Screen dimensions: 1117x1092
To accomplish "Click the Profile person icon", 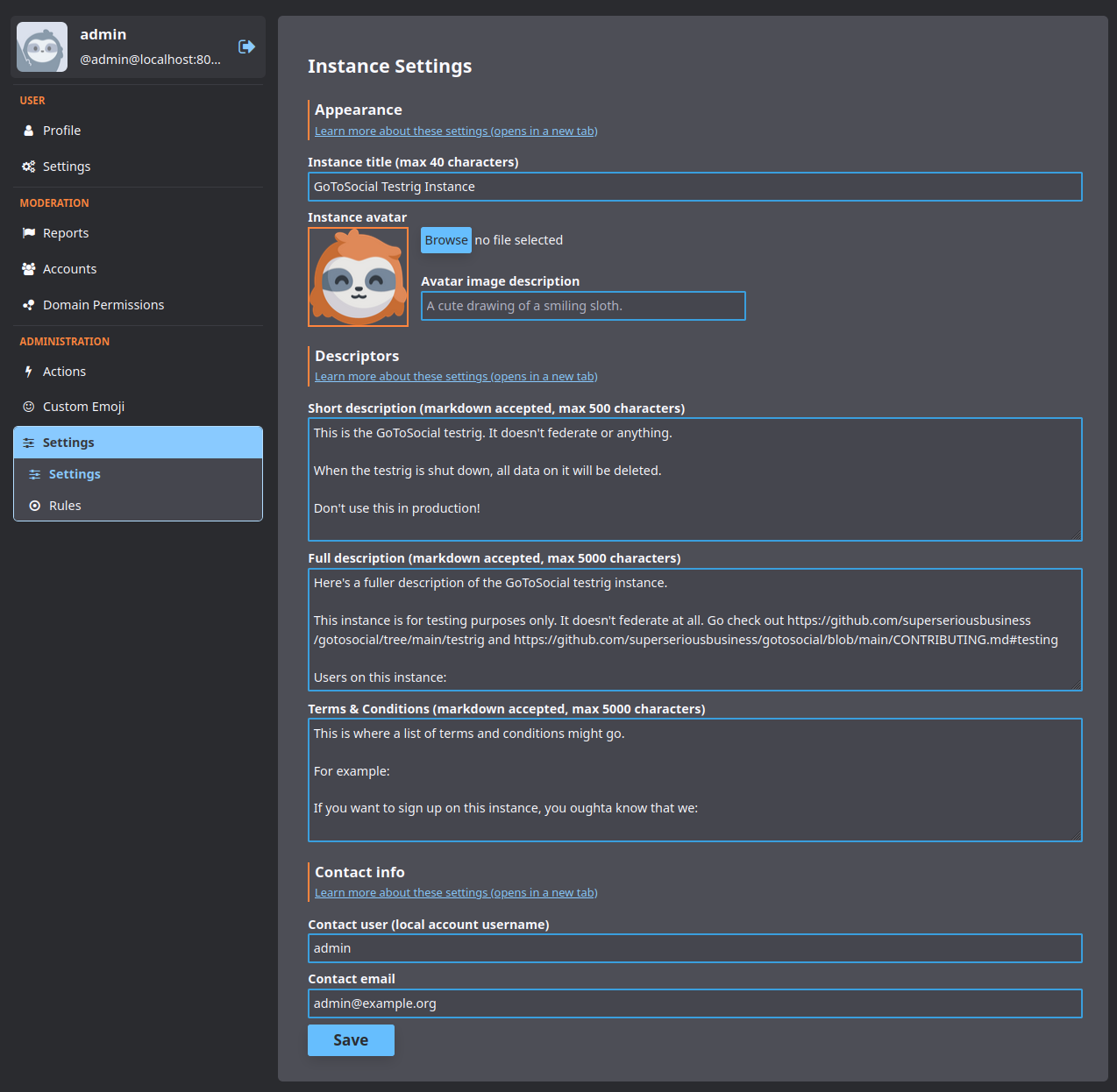I will click(x=29, y=130).
